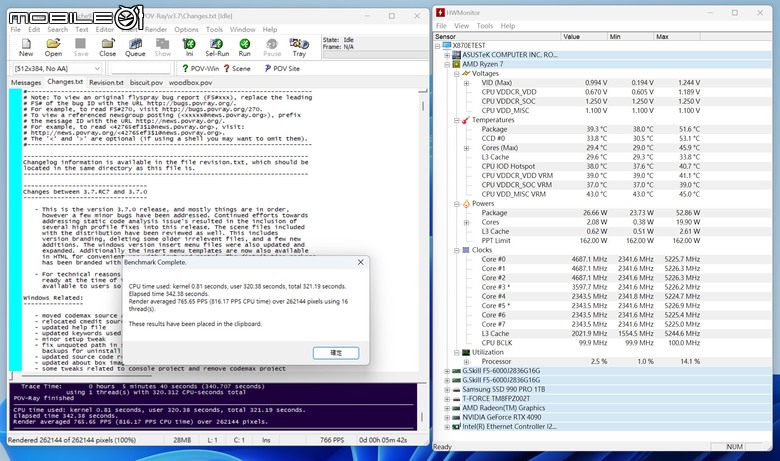Viewport: 780px width, 461px height.
Task: Close the Benchmark Complete dialog
Action: [361, 262]
